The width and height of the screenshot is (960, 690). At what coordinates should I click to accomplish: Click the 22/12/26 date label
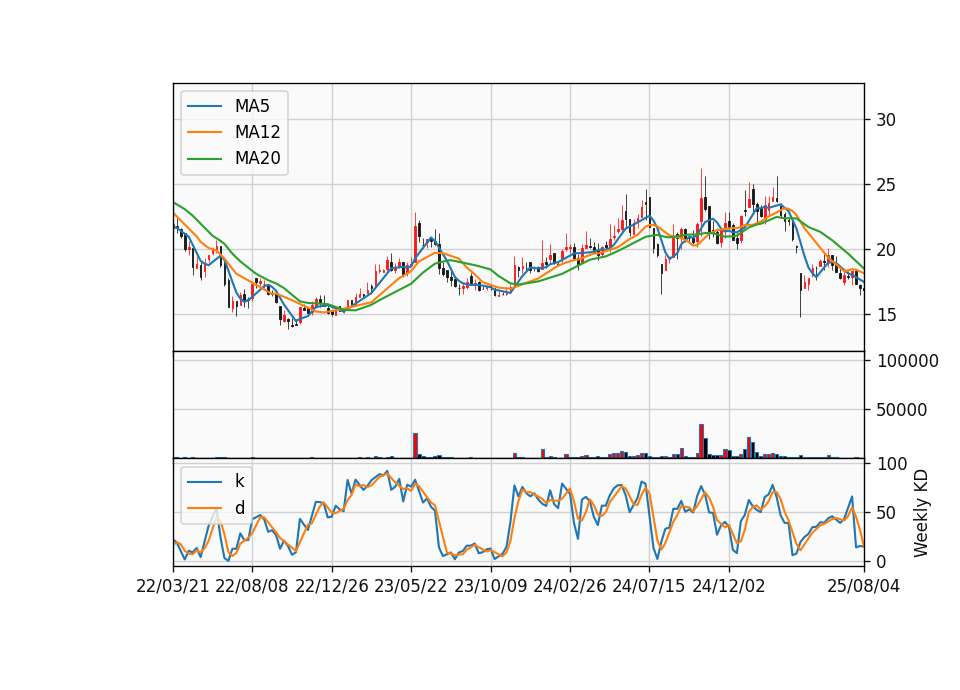(x=332, y=586)
